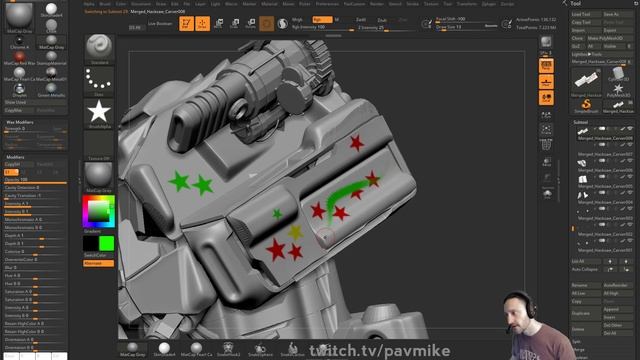Toggle visibility eye of Merged_Hacksaw_Carver008 subtool
The width and height of the screenshot is (640, 360).
pyautogui.click(x=630, y=129)
